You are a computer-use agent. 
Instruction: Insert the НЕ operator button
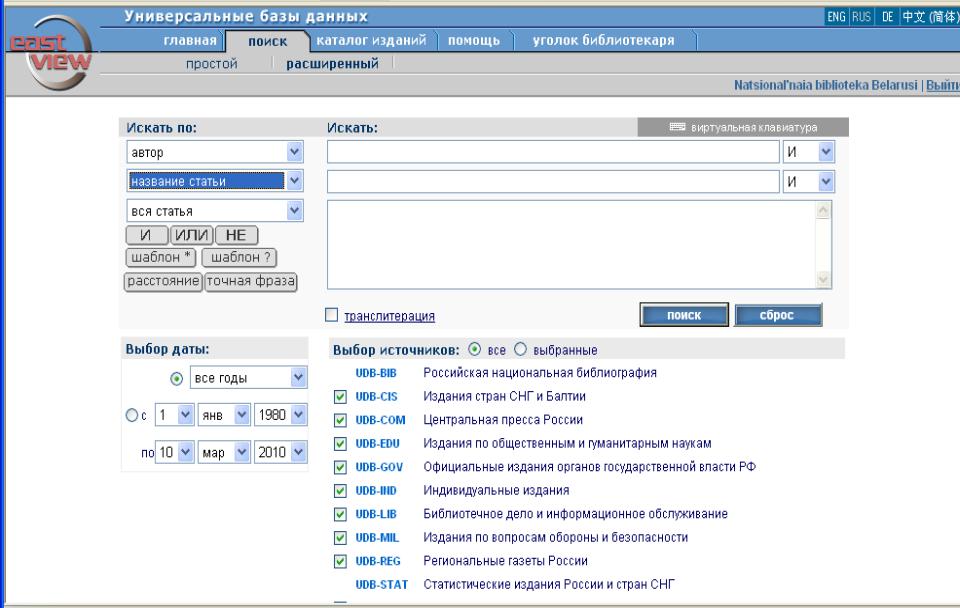236,235
